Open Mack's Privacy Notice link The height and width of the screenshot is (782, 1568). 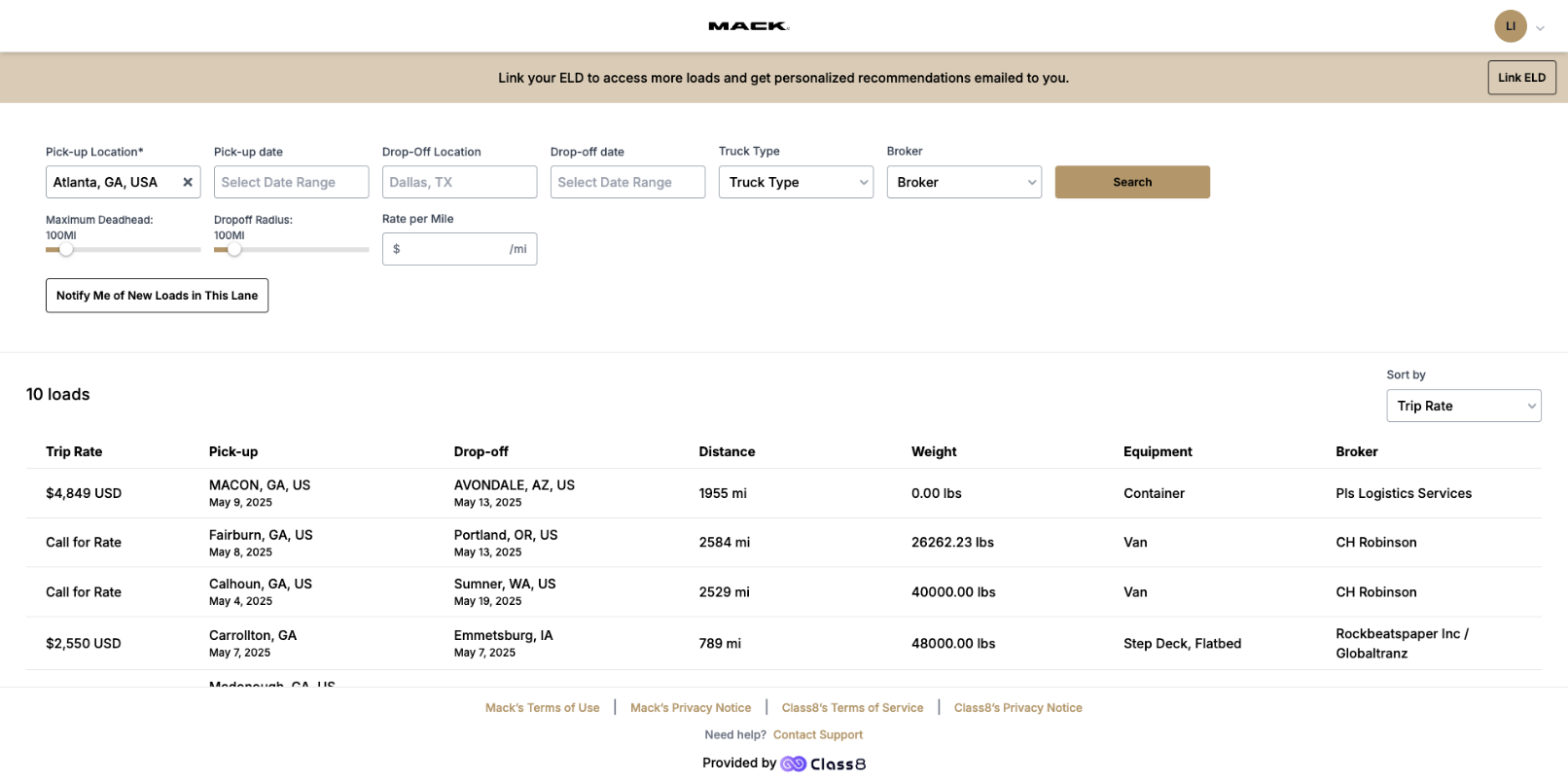click(x=691, y=708)
